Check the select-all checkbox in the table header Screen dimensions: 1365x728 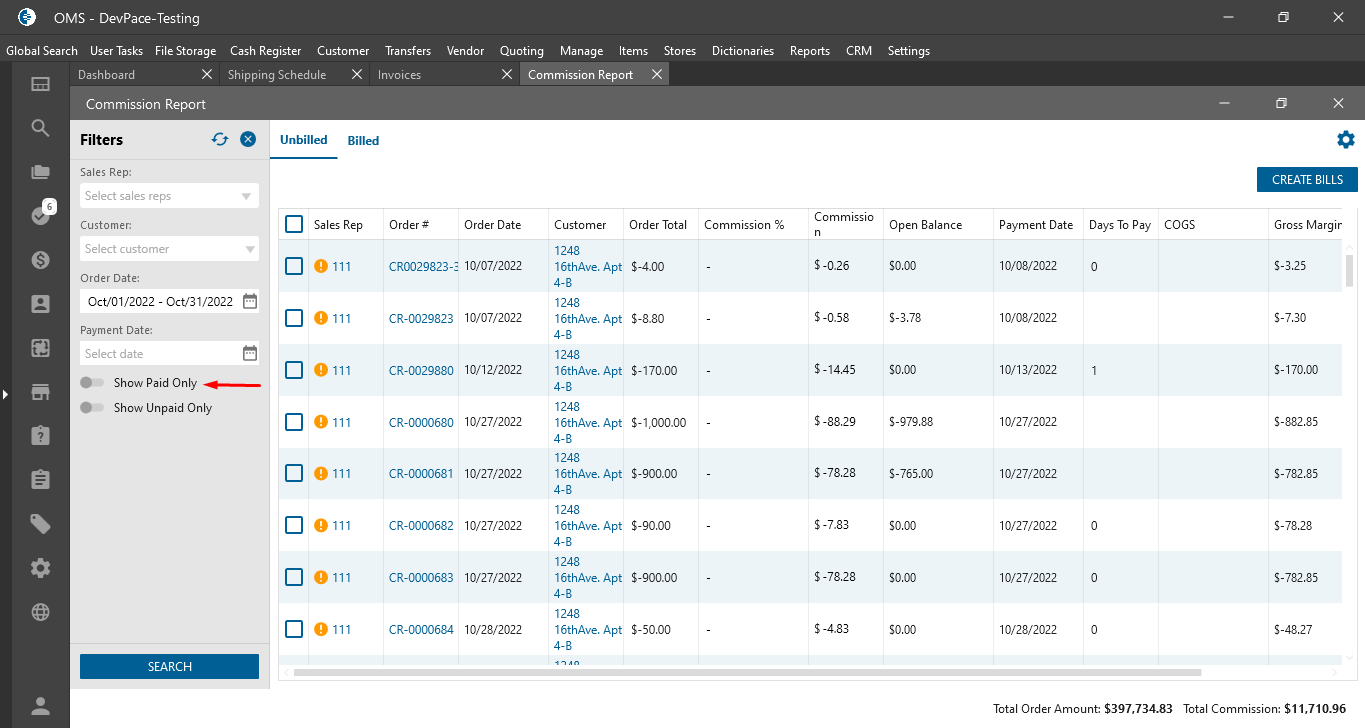[x=294, y=224]
